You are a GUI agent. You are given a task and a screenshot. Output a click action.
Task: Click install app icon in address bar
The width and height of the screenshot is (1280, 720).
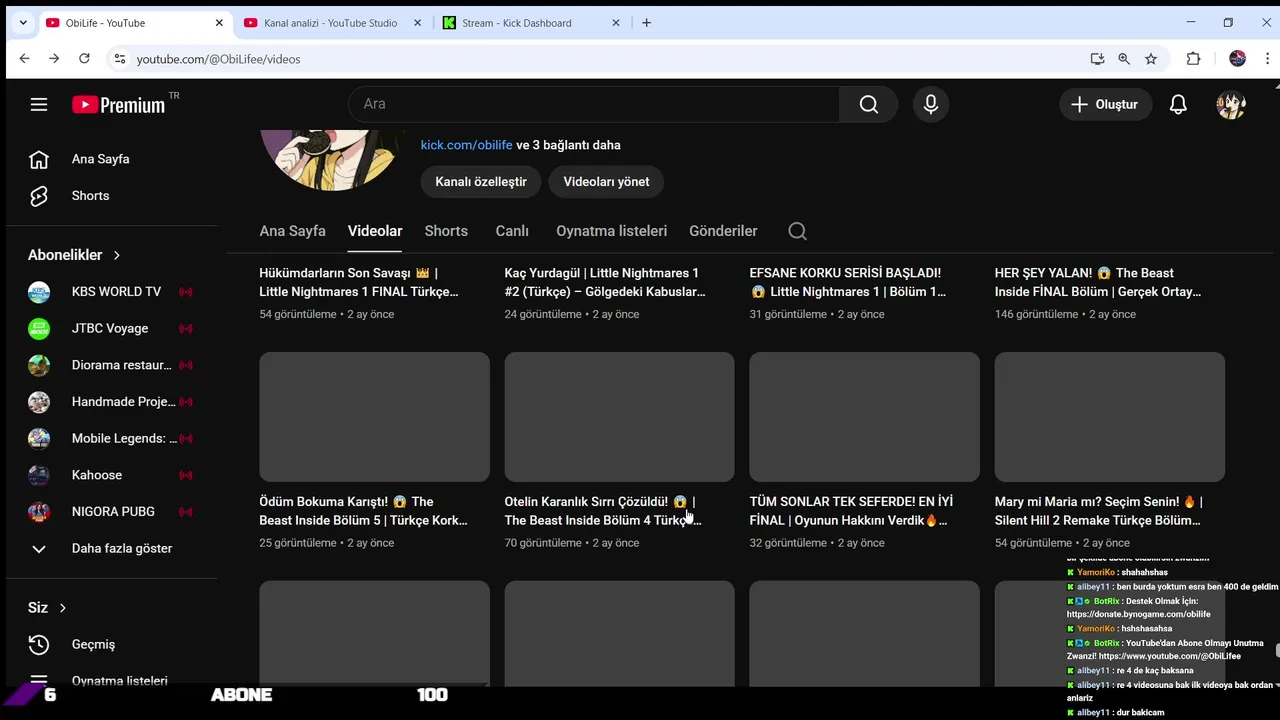click(1097, 59)
